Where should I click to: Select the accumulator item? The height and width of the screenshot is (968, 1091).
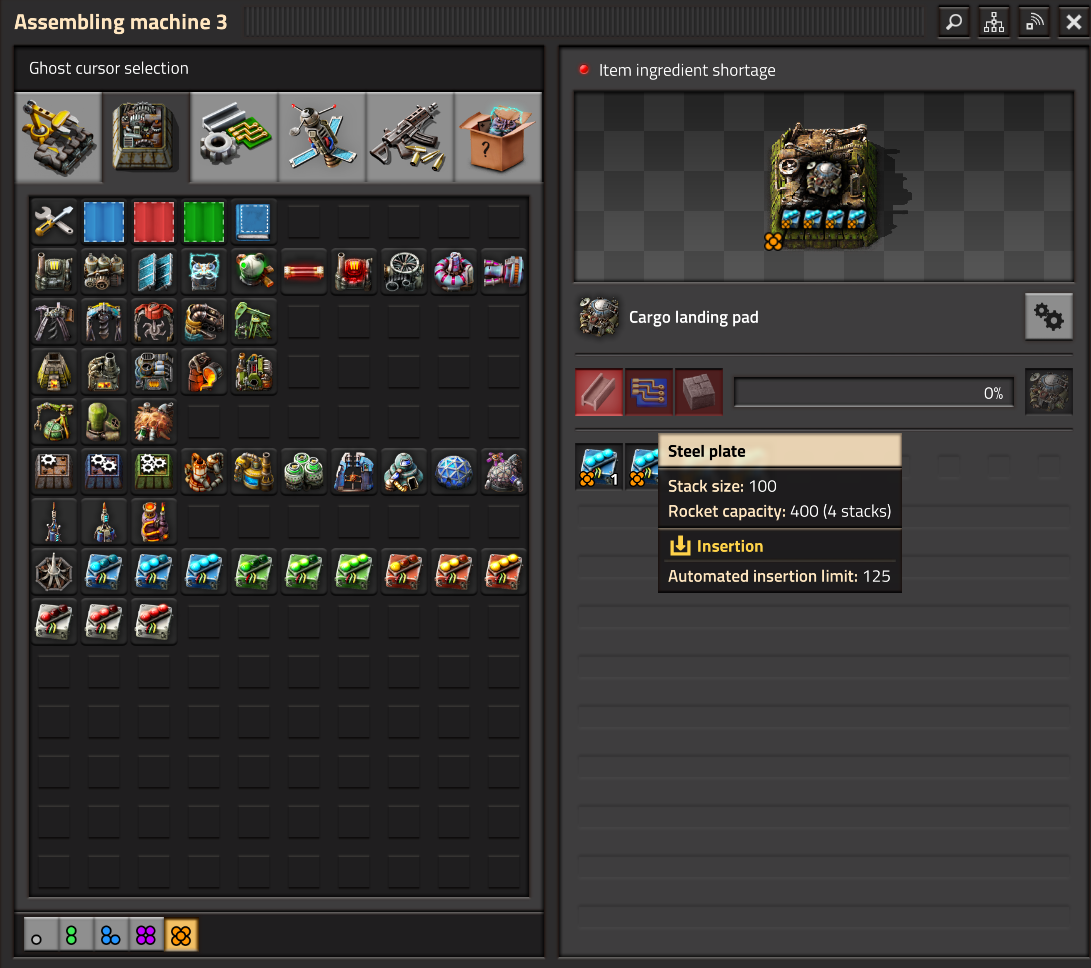click(x=204, y=271)
